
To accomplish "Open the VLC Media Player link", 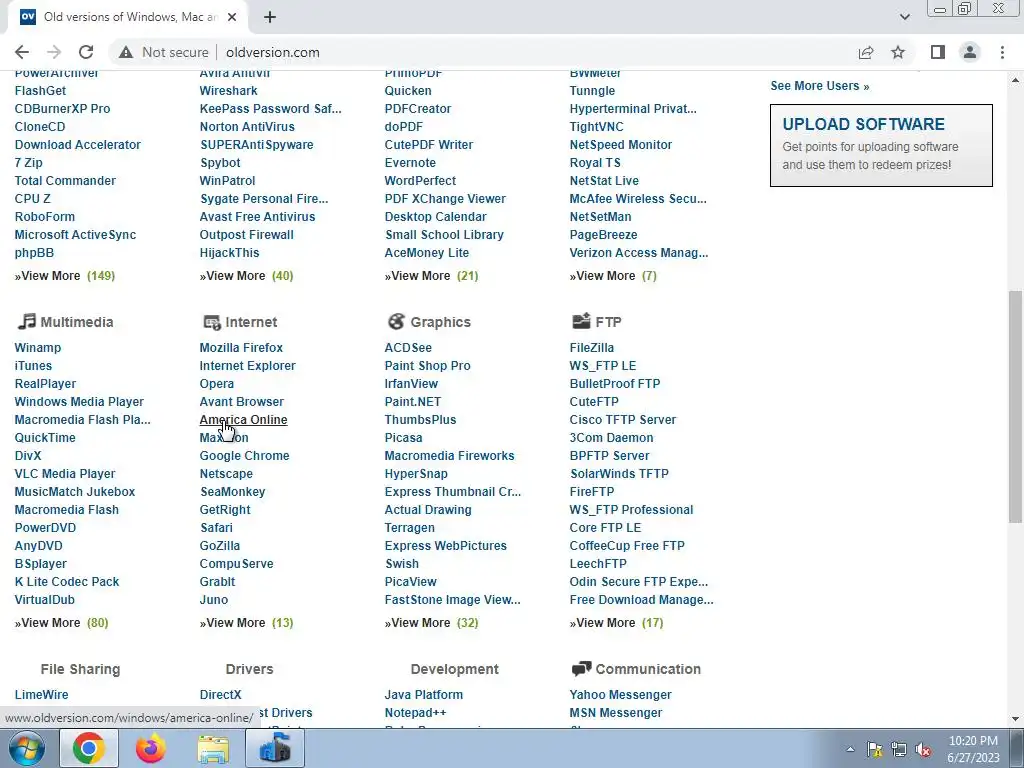I will pyautogui.click(x=65, y=473).
